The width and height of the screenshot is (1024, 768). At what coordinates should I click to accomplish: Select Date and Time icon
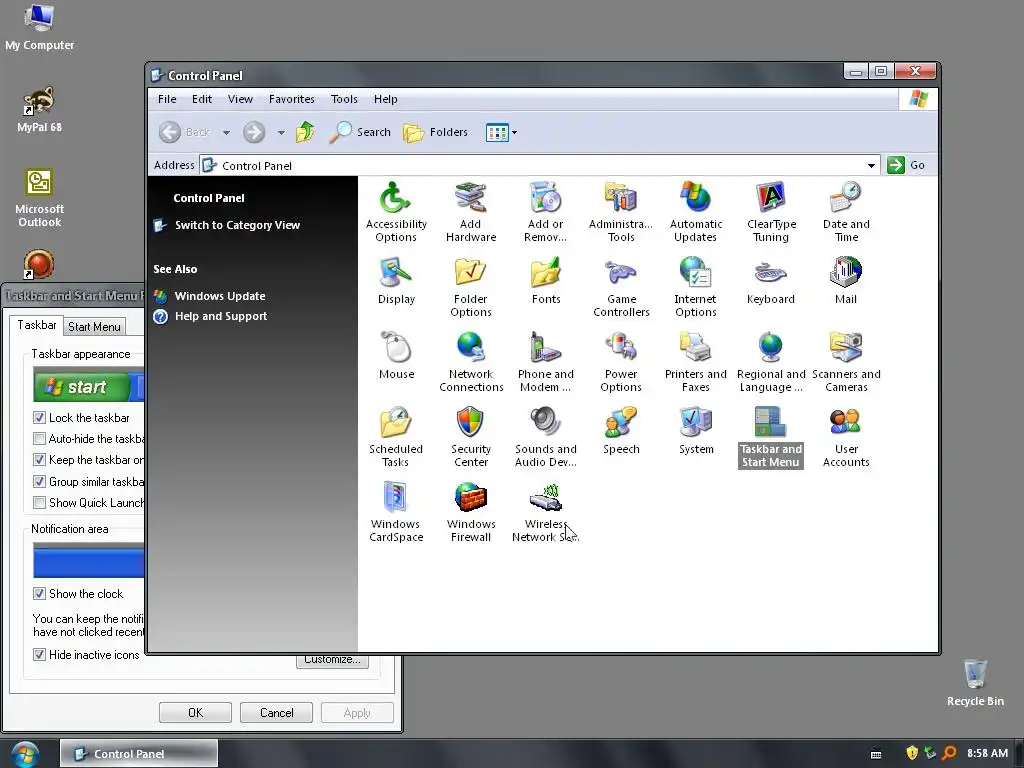click(x=846, y=197)
